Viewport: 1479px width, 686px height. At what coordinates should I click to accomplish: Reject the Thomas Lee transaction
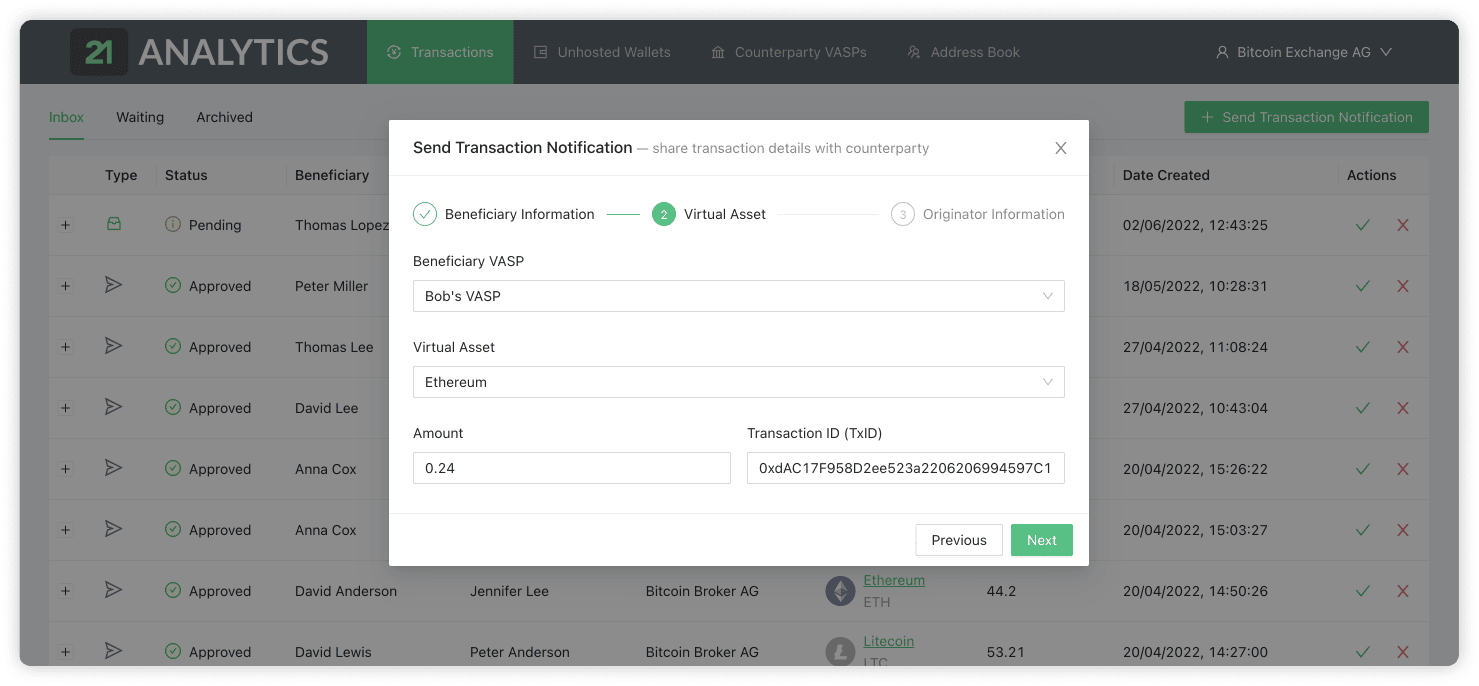pos(1403,347)
